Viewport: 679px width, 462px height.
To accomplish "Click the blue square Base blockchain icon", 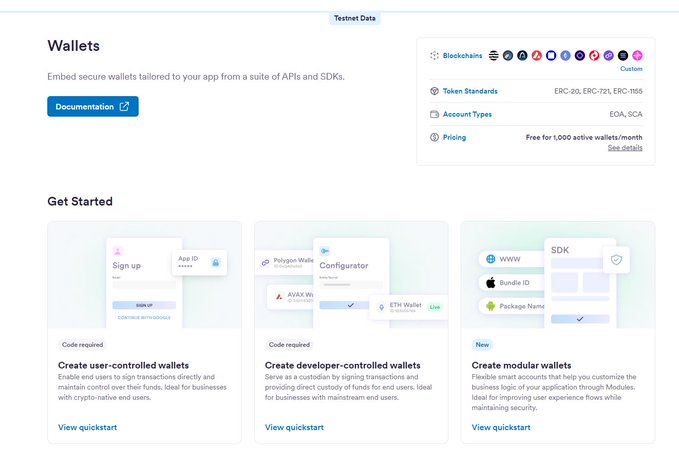I will pos(551,55).
